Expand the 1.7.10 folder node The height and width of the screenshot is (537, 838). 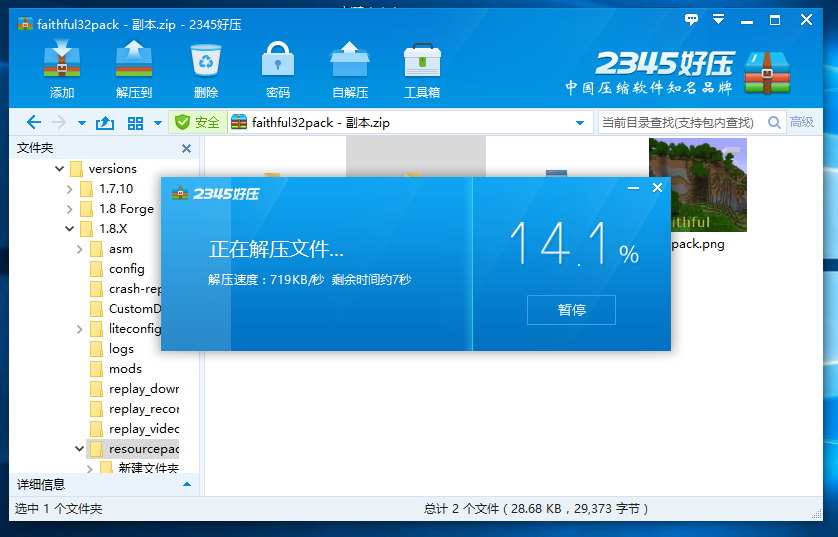click(69, 189)
